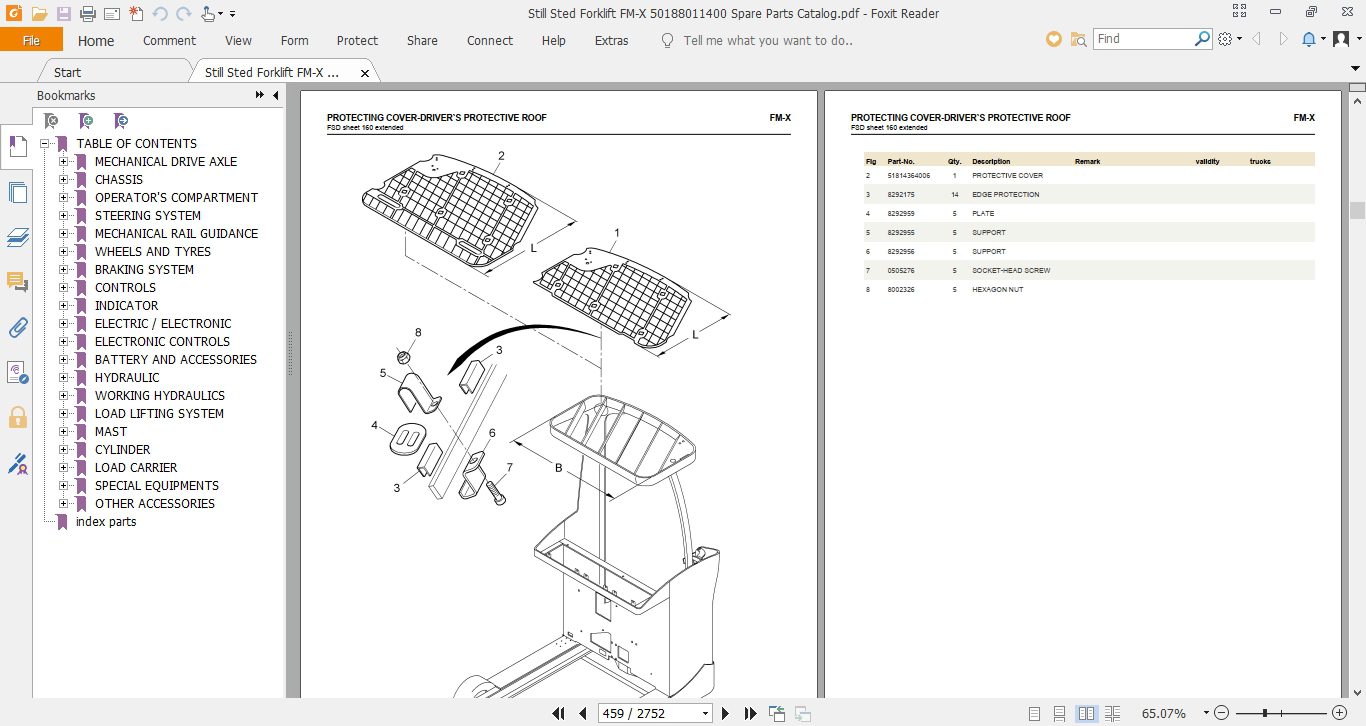Select the index parts bookmark
The image size is (1366, 726).
106,521
